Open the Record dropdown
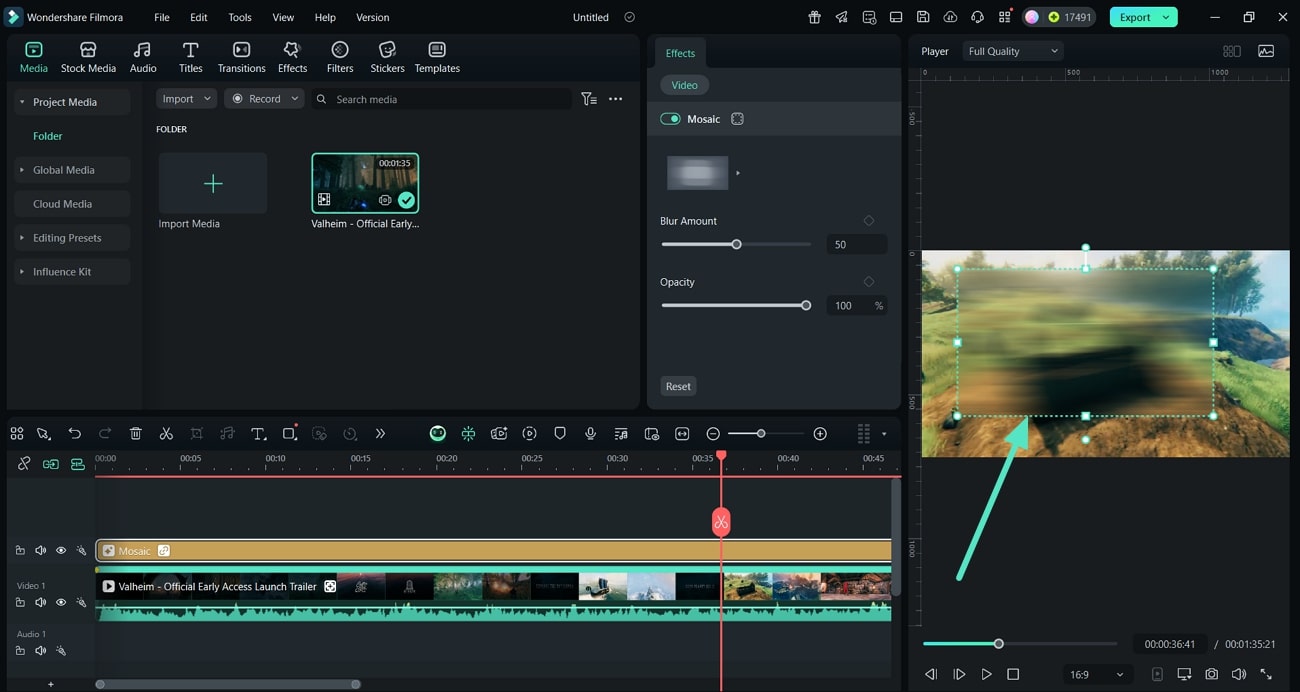The image size is (1300, 692). [x=264, y=99]
